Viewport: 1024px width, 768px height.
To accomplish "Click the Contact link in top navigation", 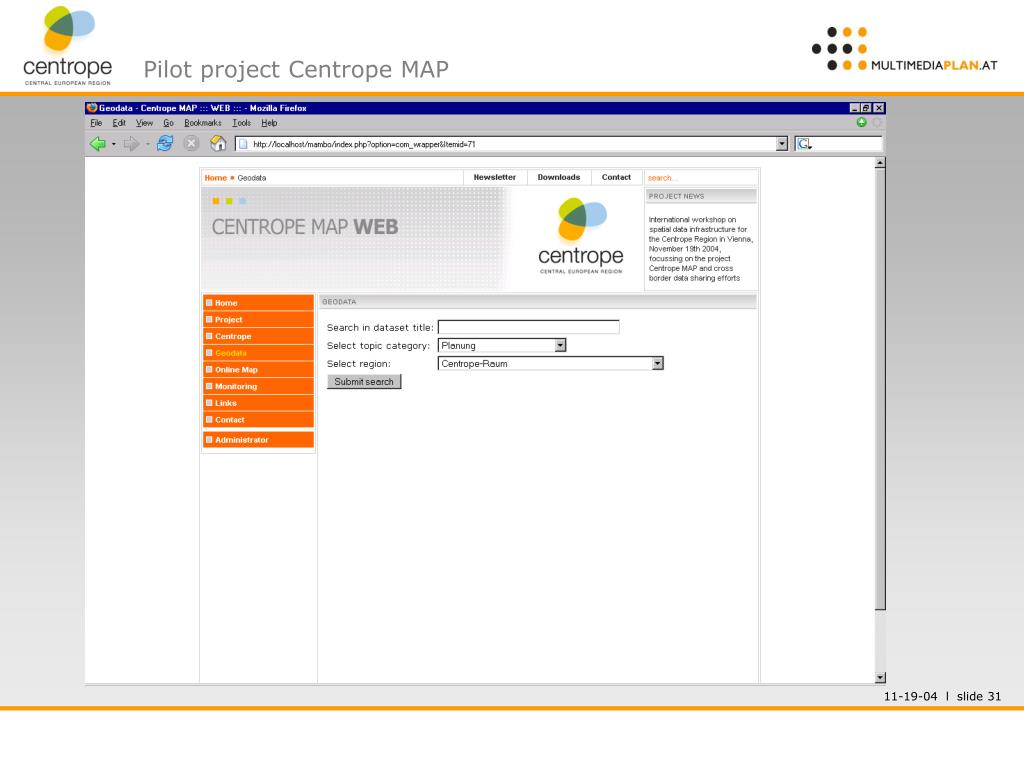I will click(x=616, y=178).
